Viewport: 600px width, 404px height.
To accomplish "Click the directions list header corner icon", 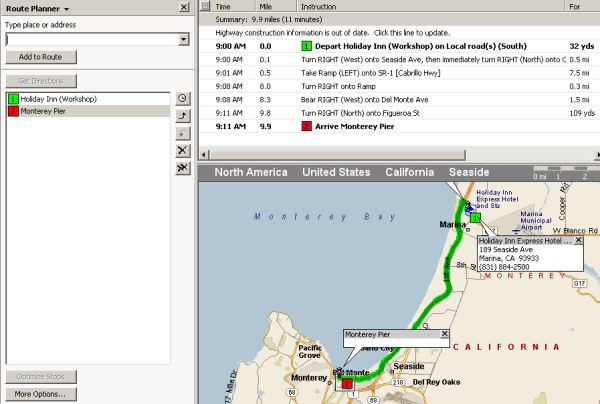I will coord(205,6).
